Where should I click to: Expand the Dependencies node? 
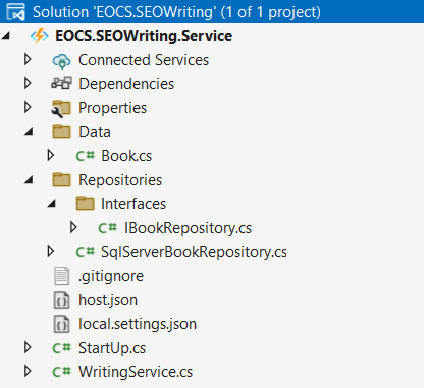(x=28, y=83)
